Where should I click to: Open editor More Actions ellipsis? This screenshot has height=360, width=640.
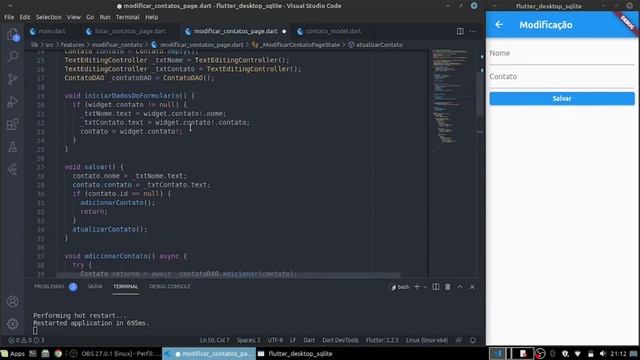472,31
